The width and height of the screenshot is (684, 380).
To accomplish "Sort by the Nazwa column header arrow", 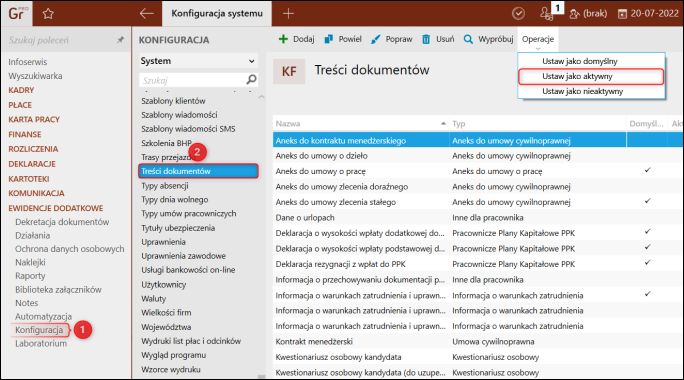I will point(443,124).
